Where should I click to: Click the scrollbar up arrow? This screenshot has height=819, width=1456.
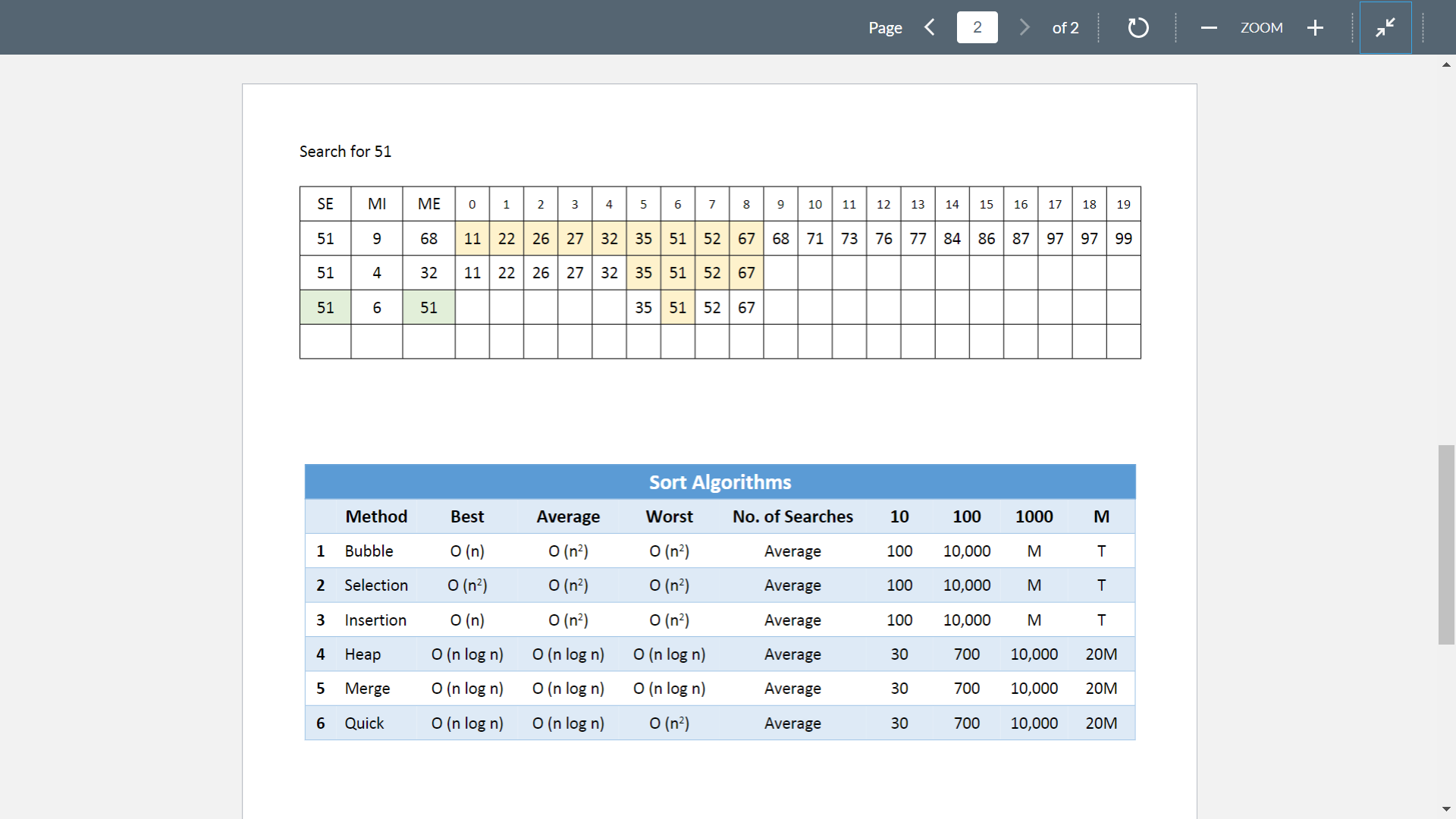click(x=1446, y=65)
